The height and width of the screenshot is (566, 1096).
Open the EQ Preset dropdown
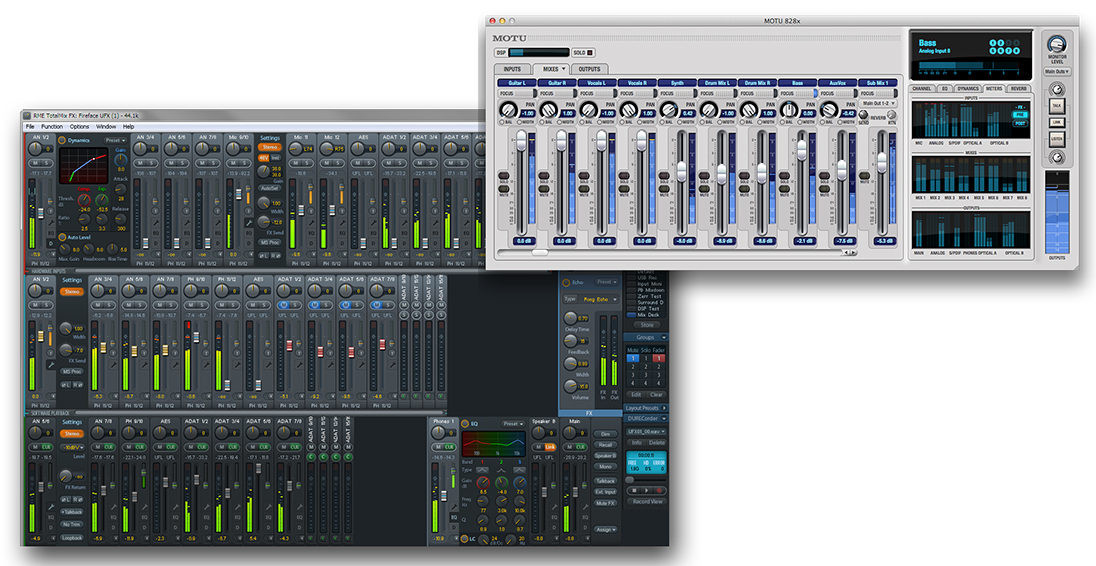513,423
